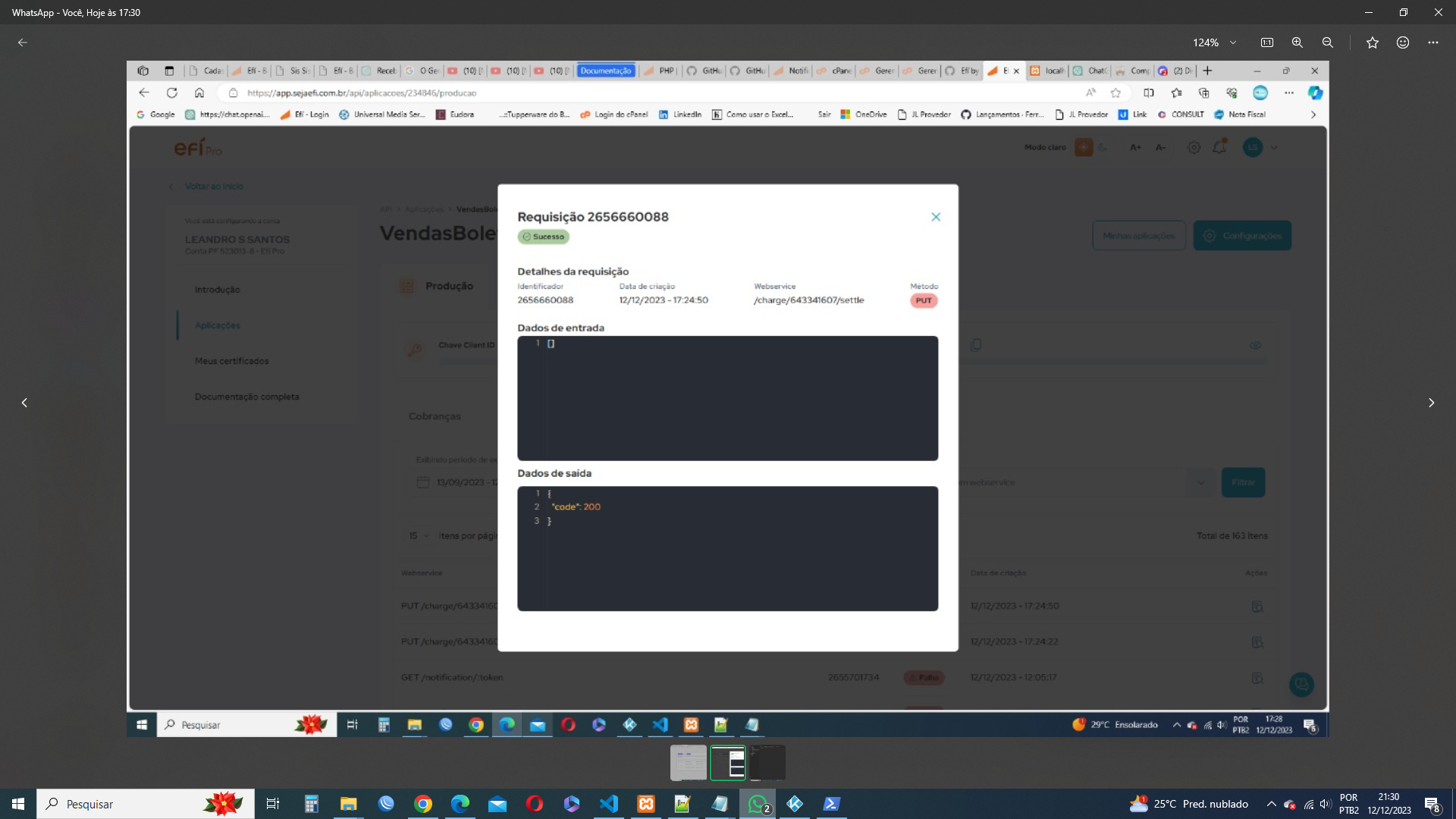Open the Nota Fiscal bookmark
This screenshot has width=1456, height=819.
(1241, 115)
